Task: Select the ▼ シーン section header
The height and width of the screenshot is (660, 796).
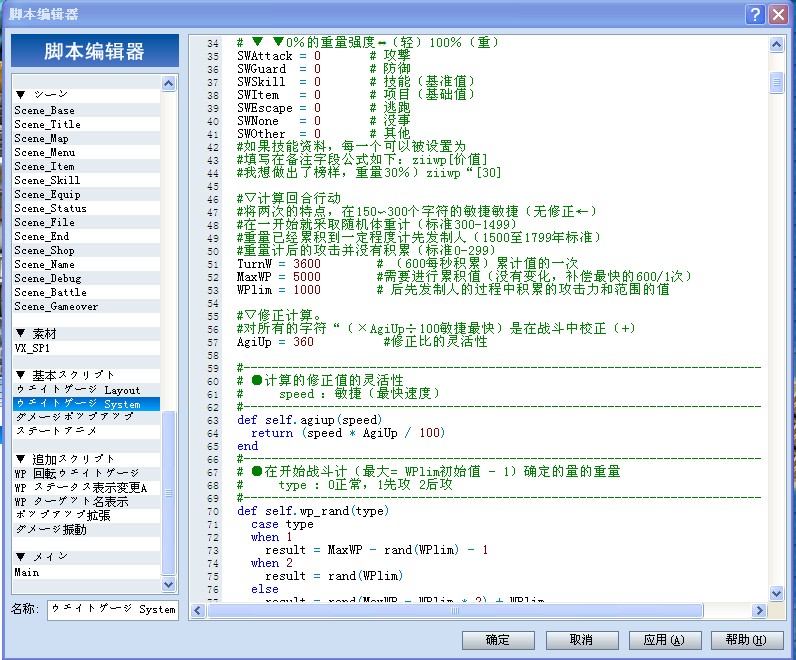Action: [87, 94]
